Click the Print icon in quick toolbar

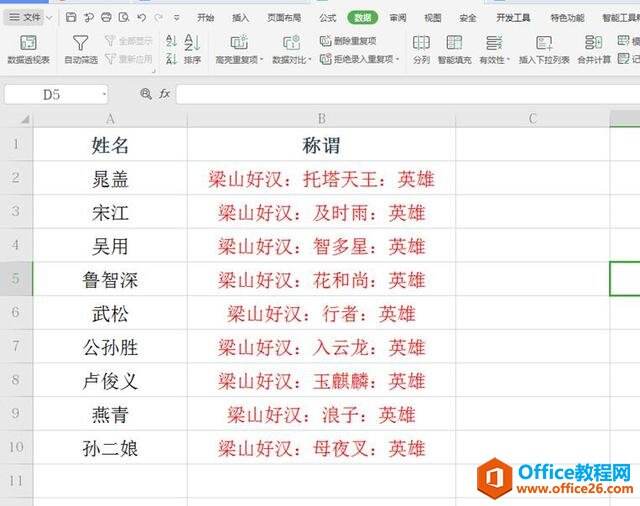click(x=106, y=17)
